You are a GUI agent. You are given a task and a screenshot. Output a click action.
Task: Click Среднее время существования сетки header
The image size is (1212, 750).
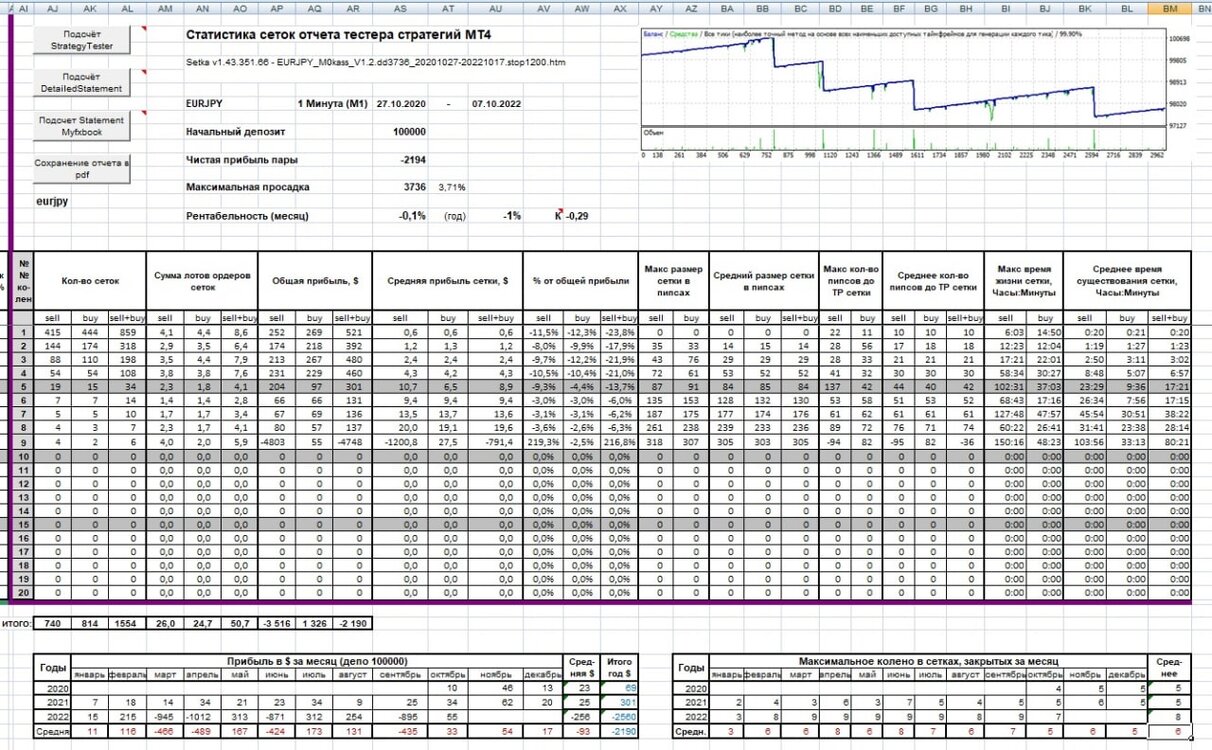click(1126, 281)
